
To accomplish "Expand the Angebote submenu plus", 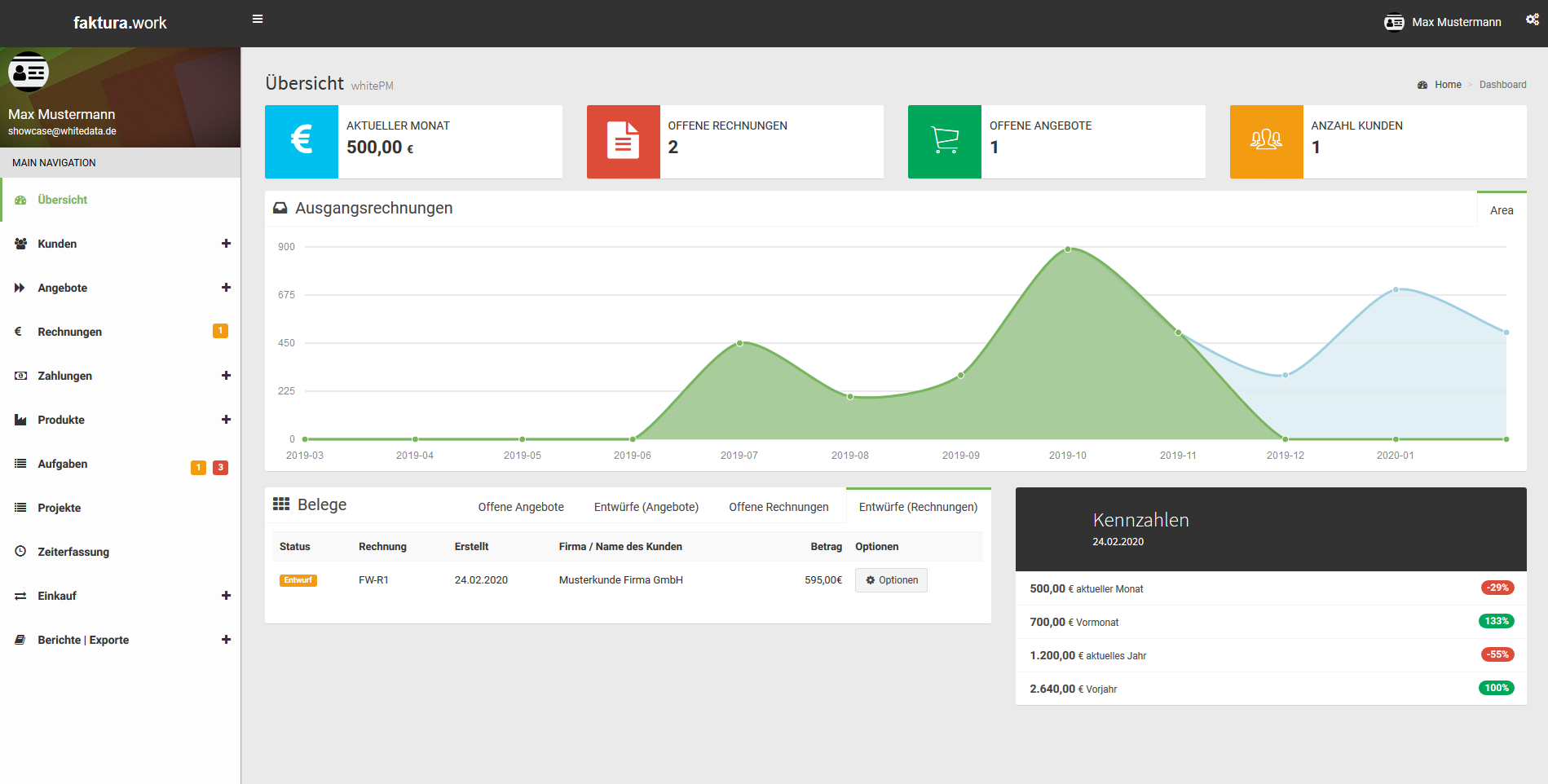I will point(226,288).
